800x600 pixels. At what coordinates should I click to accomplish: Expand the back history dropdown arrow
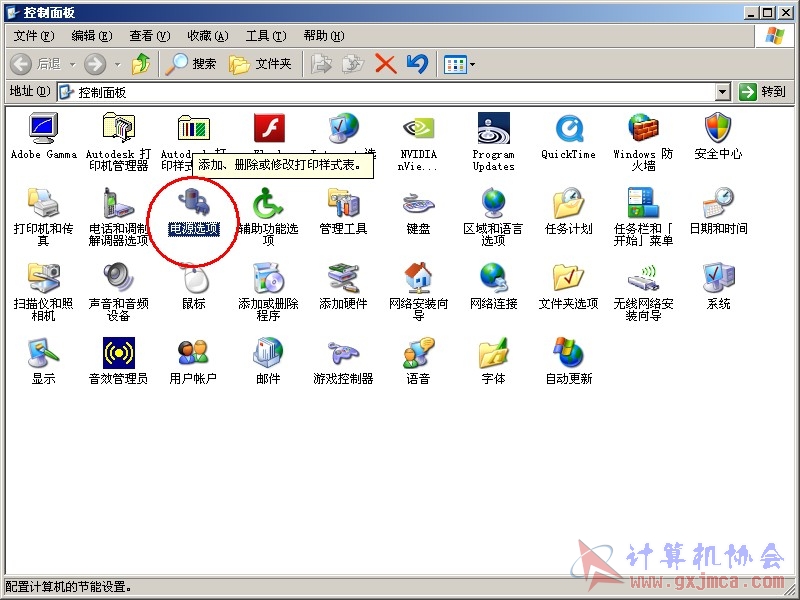72,64
